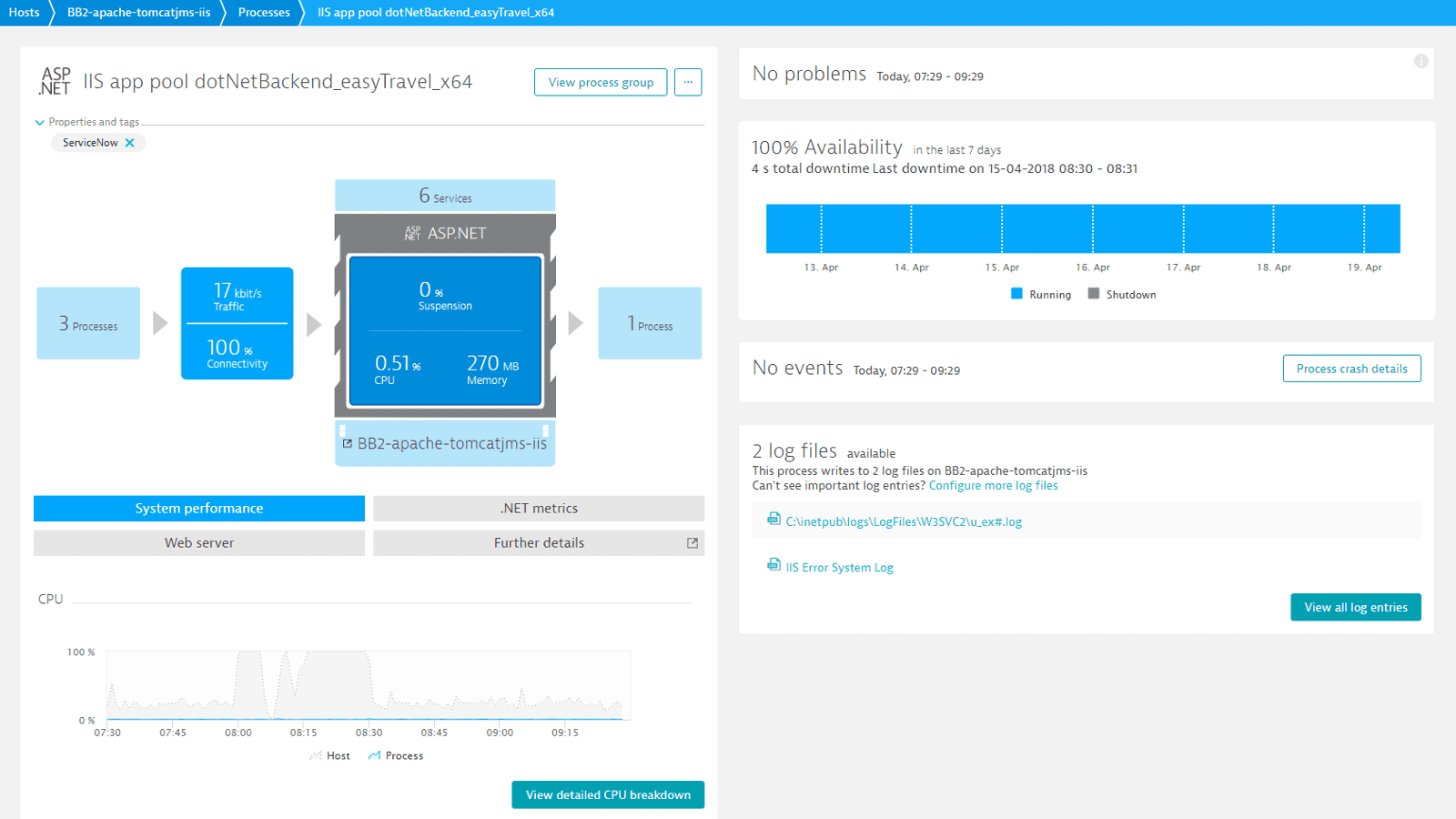Toggle Running legend in availability chart
The image size is (1456, 819).
[x=1041, y=295]
